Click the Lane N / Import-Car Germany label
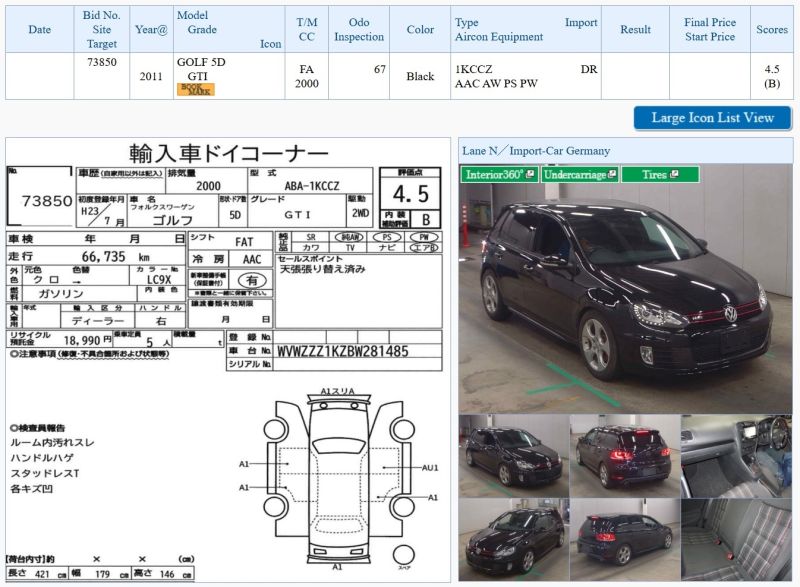 pyautogui.click(x=536, y=151)
